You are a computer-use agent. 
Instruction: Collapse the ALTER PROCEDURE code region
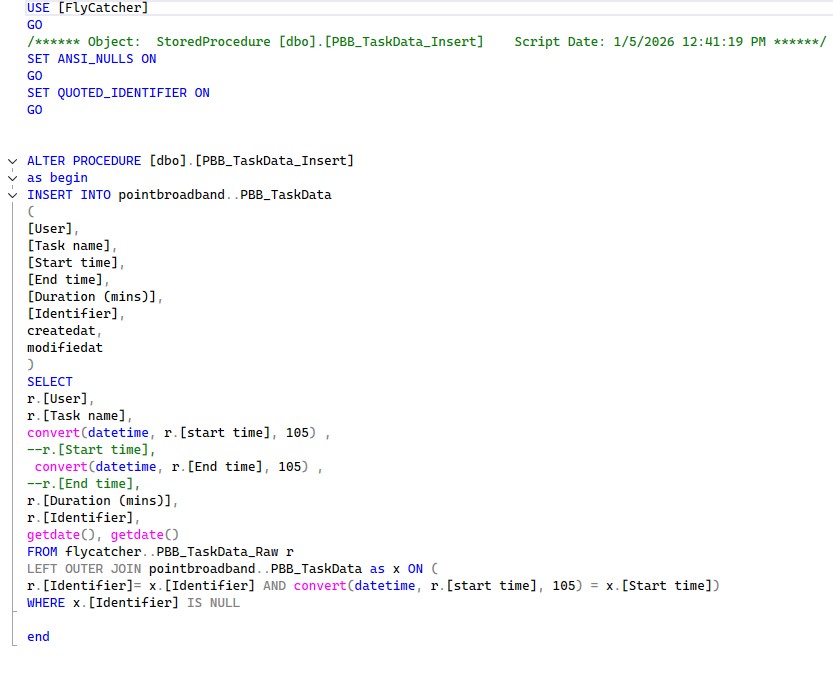coord(10,160)
